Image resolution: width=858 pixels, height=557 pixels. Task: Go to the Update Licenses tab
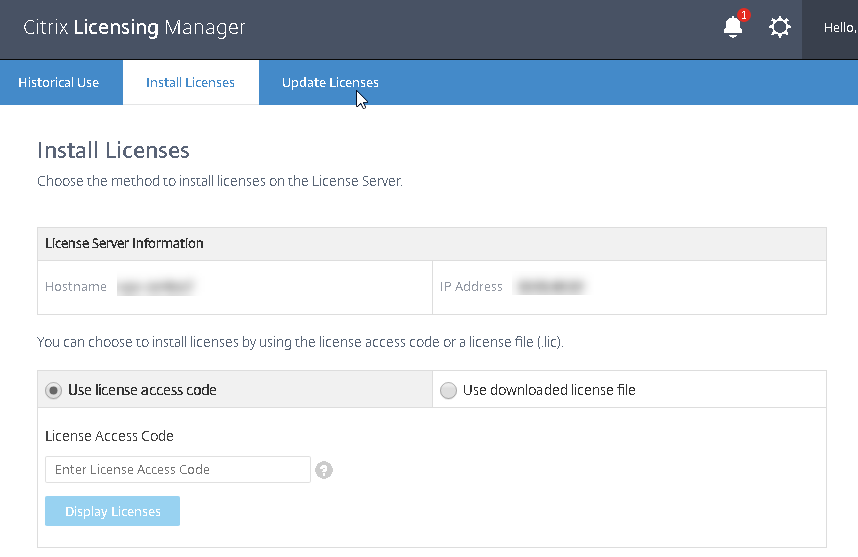pos(330,82)
